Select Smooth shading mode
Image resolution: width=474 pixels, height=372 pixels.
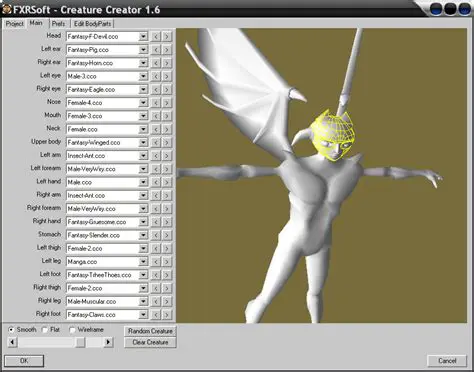tap(11, 330)
